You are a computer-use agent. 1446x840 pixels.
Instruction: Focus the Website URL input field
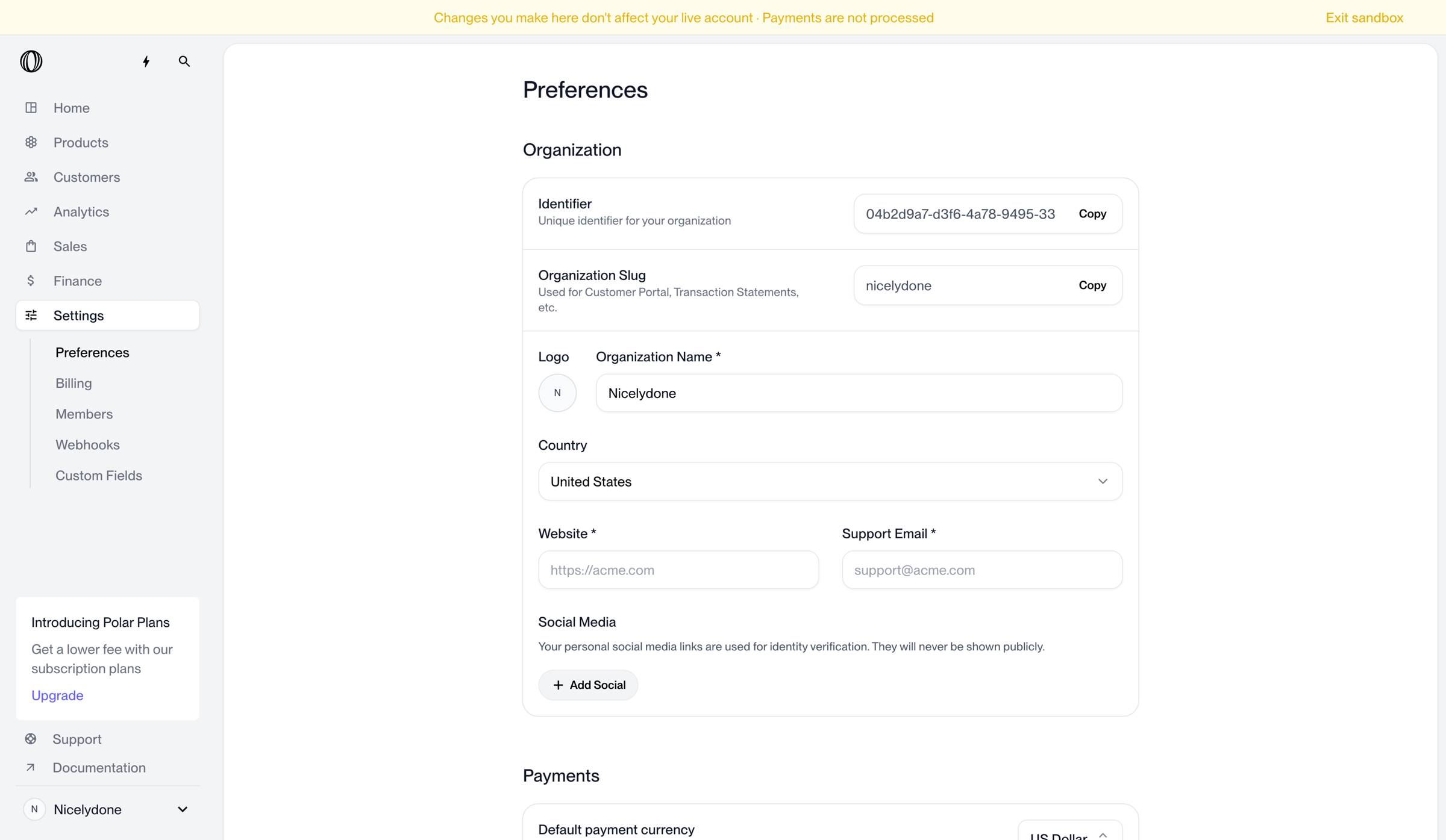678,570
